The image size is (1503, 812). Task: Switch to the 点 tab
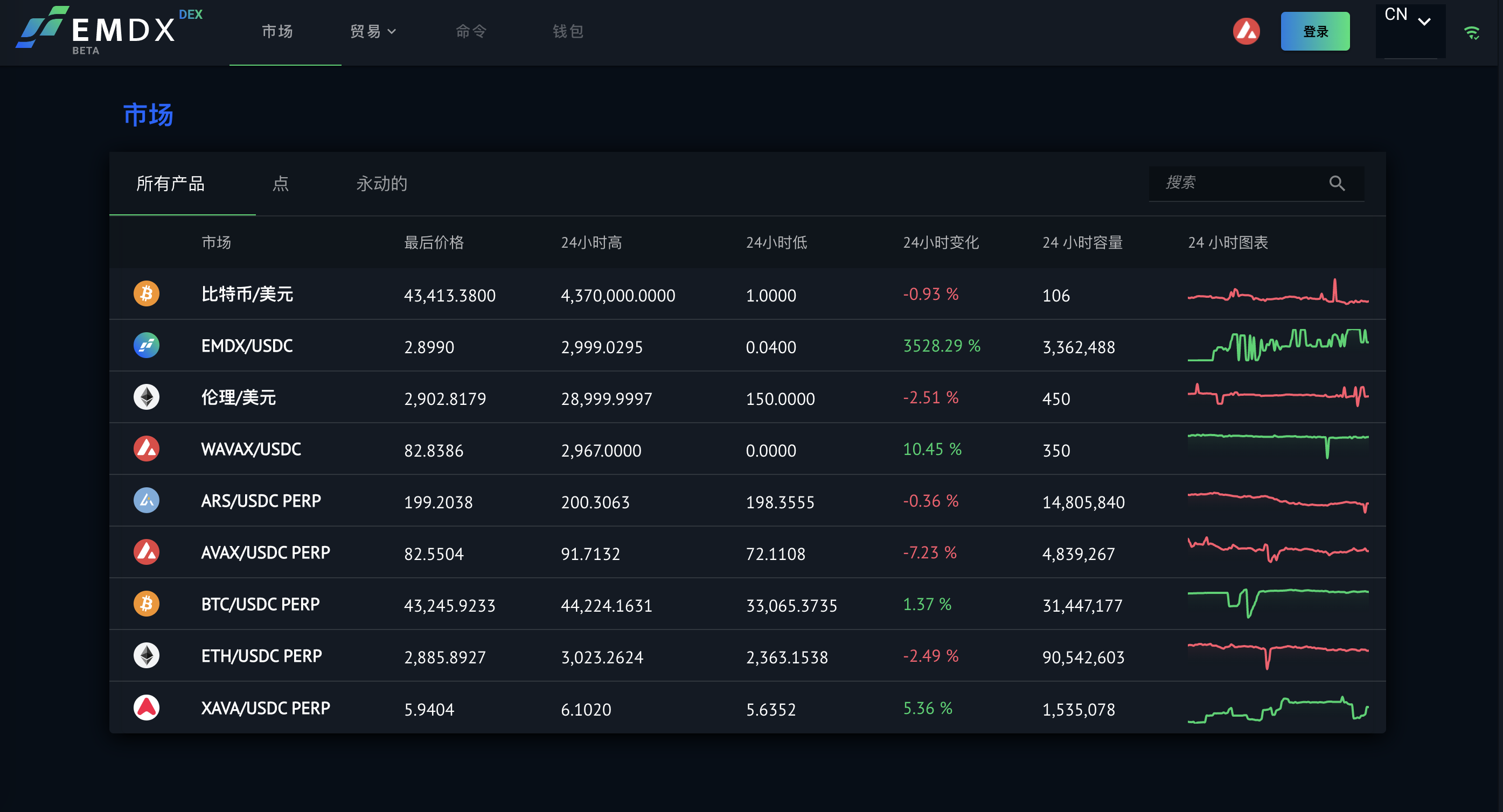[x=281, y=184]
